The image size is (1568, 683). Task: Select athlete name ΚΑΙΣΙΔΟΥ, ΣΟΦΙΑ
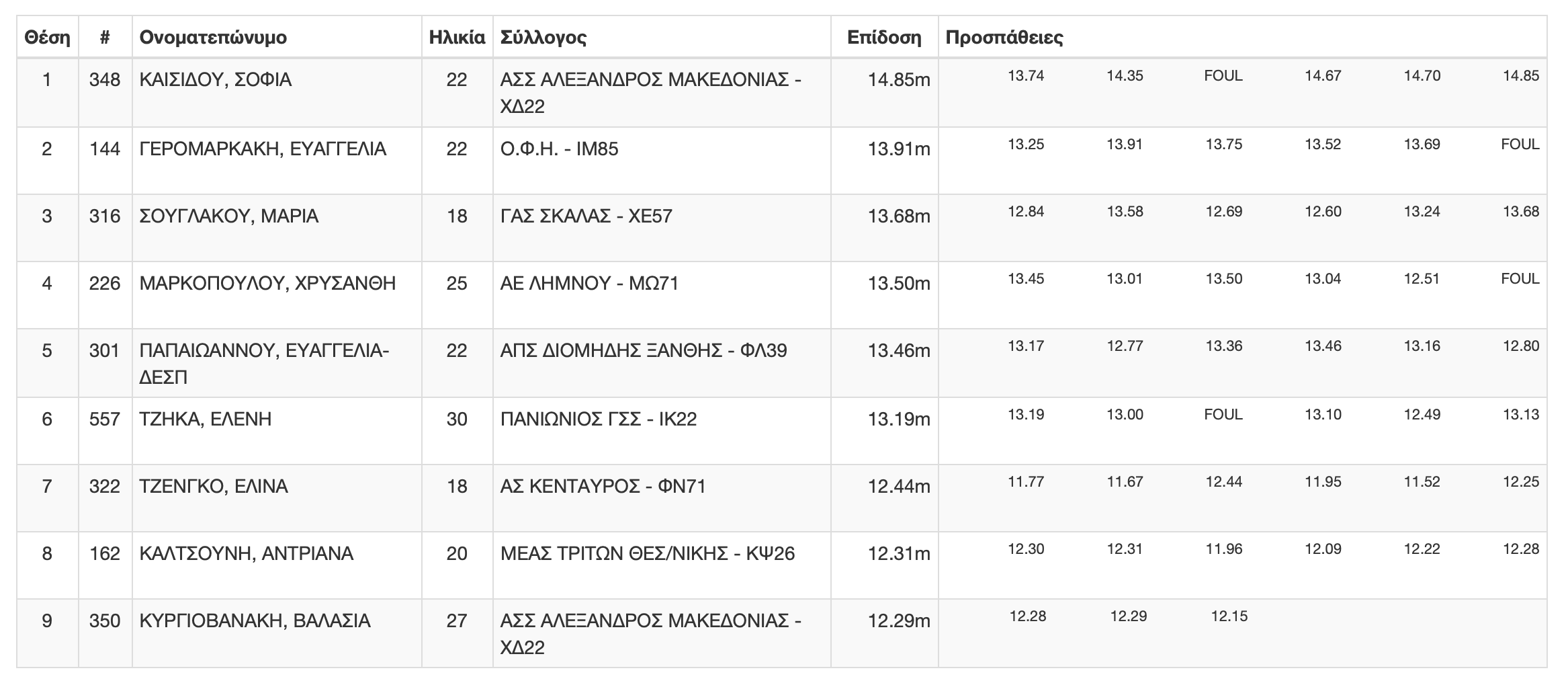pos(215,80)
